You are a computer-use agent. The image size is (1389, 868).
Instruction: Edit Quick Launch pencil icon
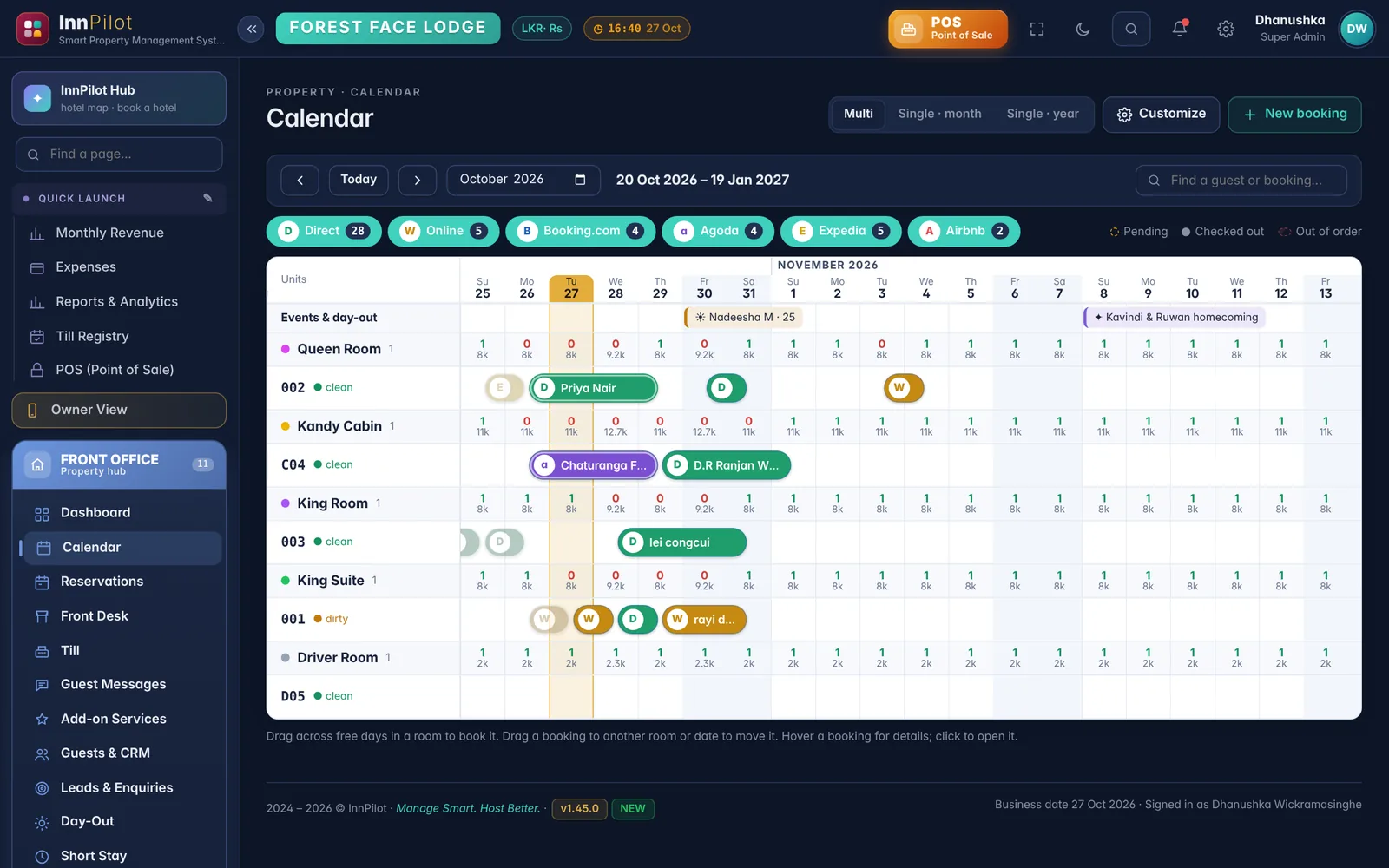(207, 198)
